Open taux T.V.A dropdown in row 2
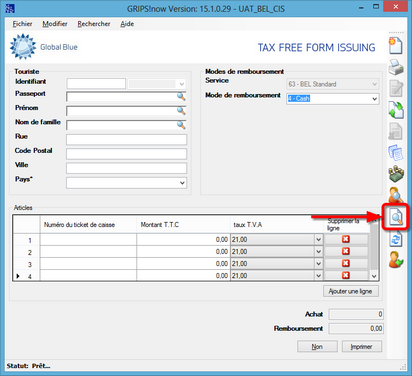This screenshot has height=376, width=412. tap(318, 252)
